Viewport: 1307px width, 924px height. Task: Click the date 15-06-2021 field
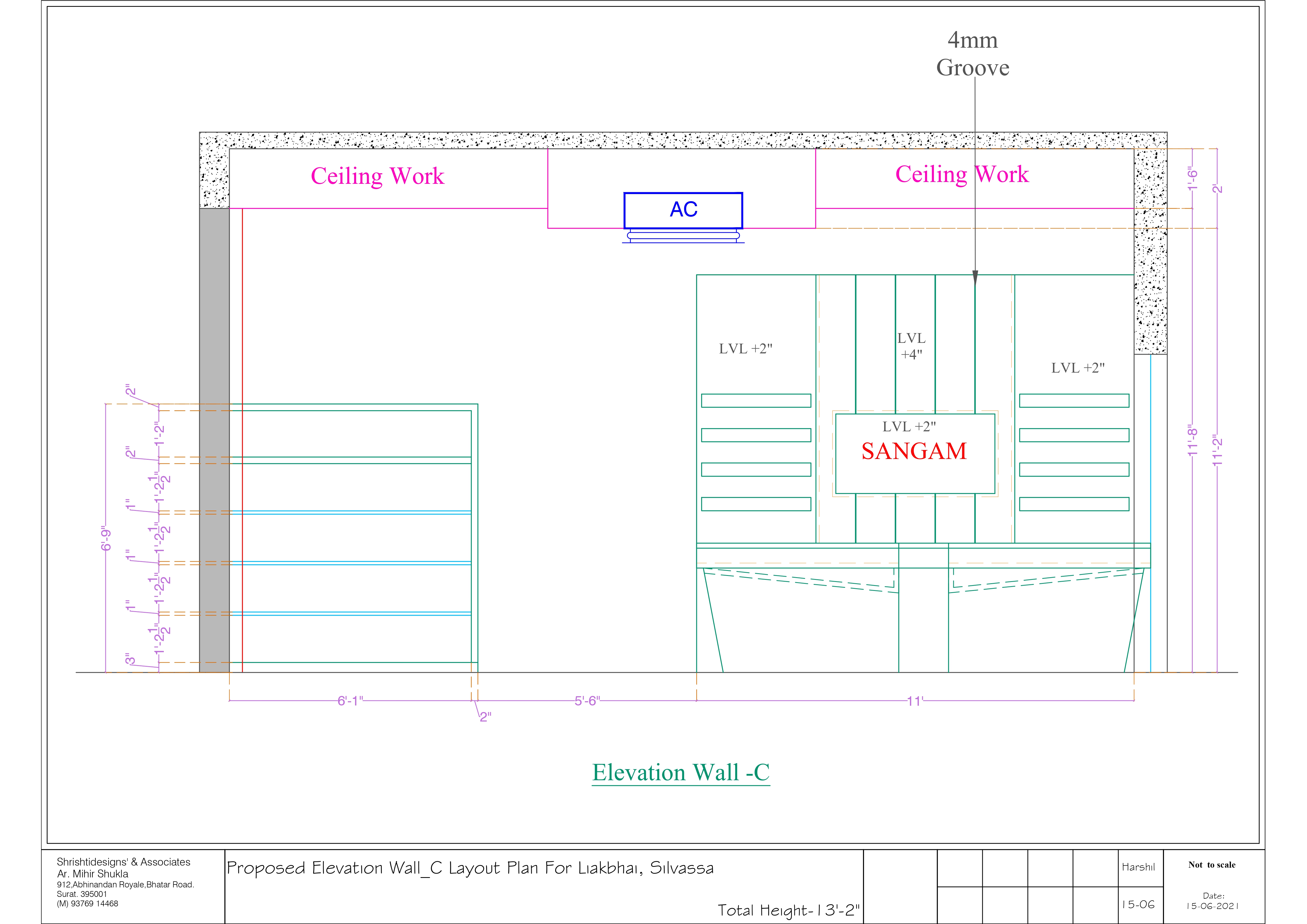pos(1212,906)
